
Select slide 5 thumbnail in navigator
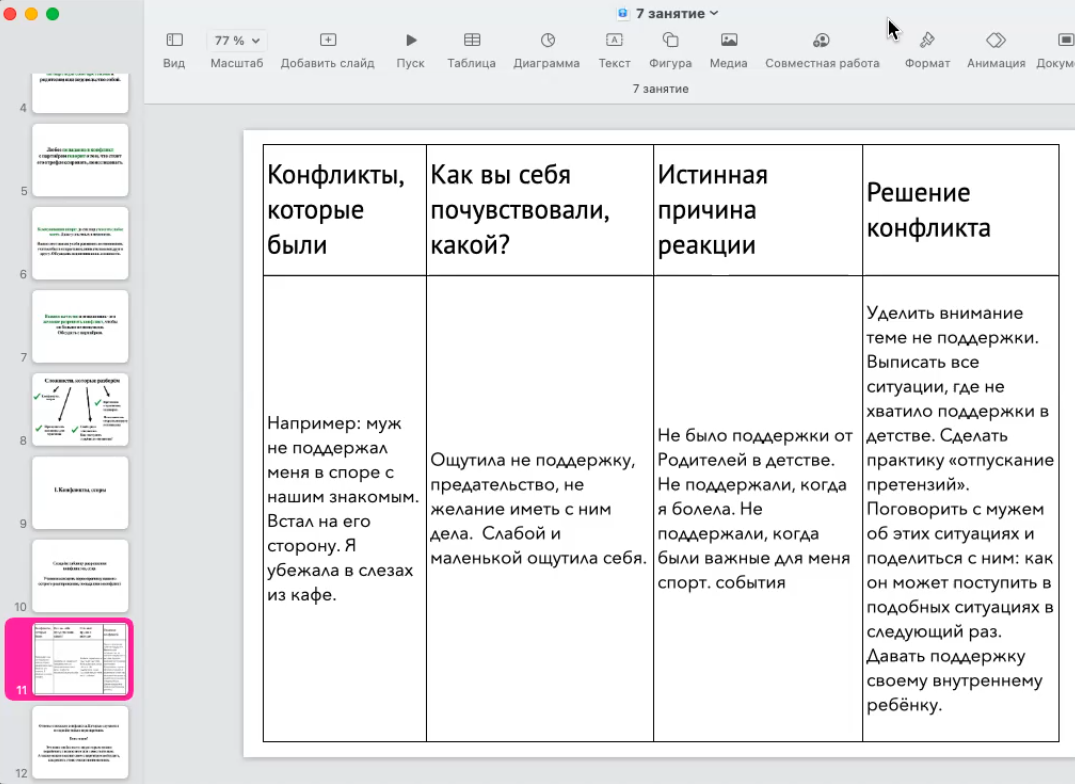80,160
